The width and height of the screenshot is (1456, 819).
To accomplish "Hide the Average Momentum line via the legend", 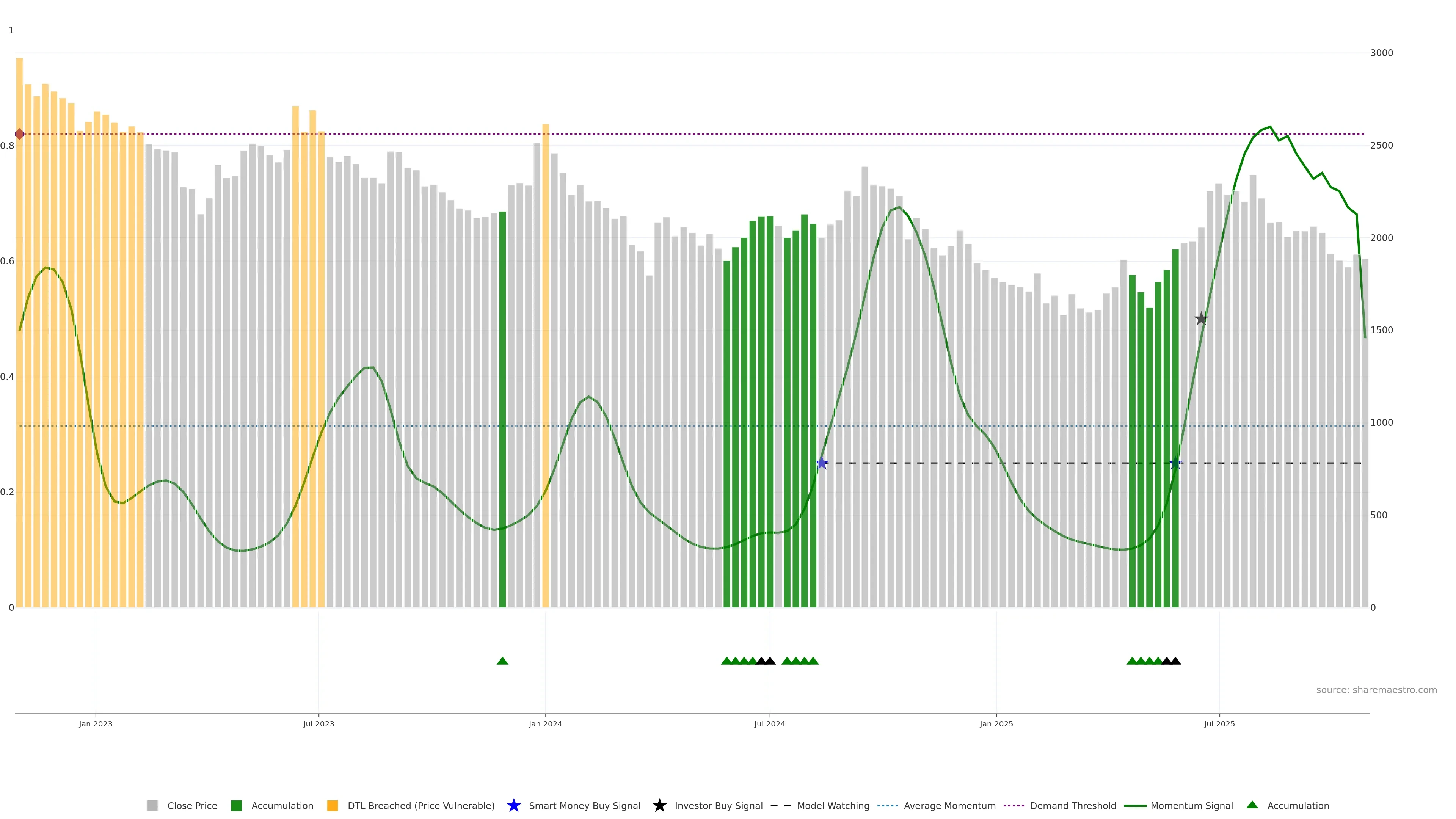I will 949,806.
